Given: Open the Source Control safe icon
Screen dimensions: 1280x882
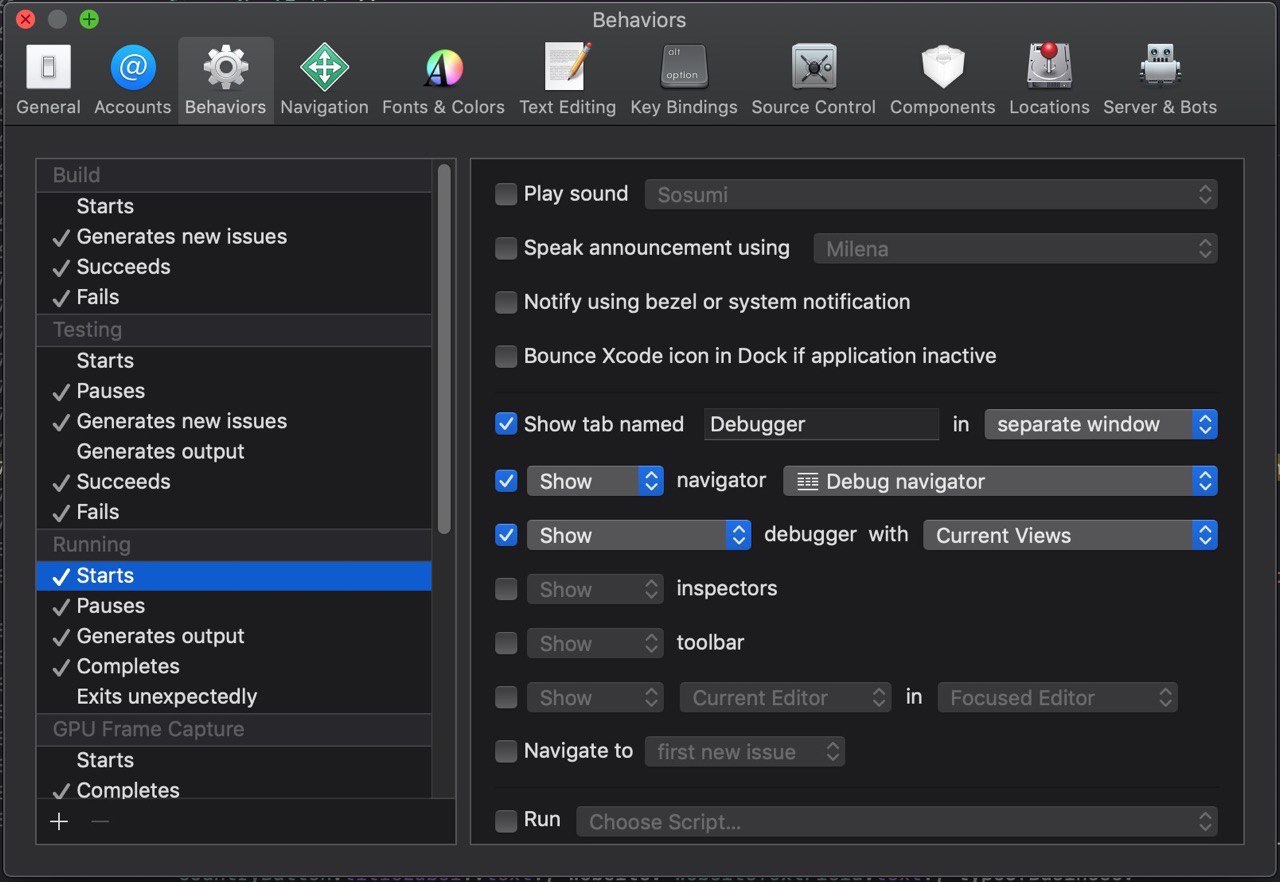Looking at the screenshot, I should (x=813, y=68).
